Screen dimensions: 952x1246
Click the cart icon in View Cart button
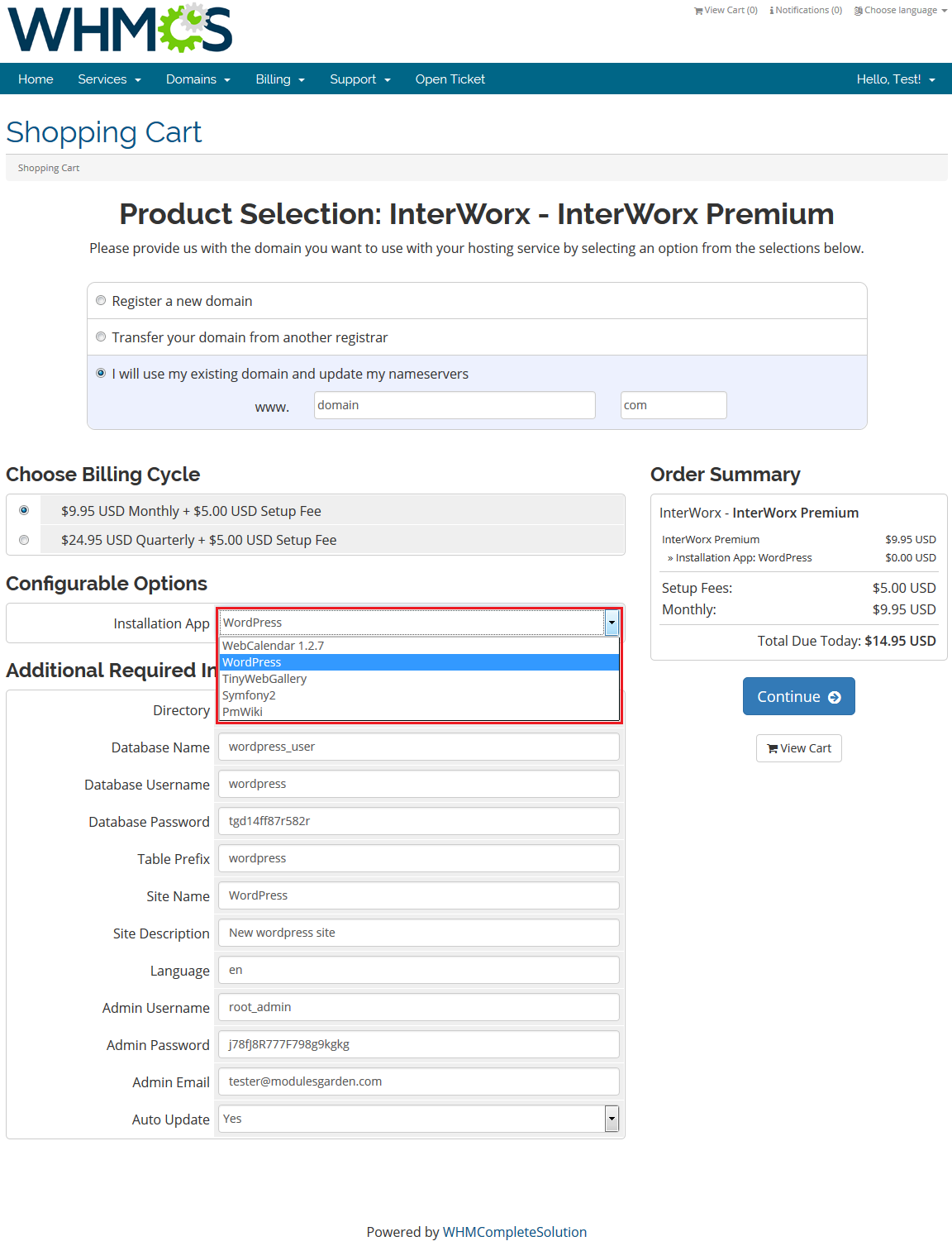773,748
